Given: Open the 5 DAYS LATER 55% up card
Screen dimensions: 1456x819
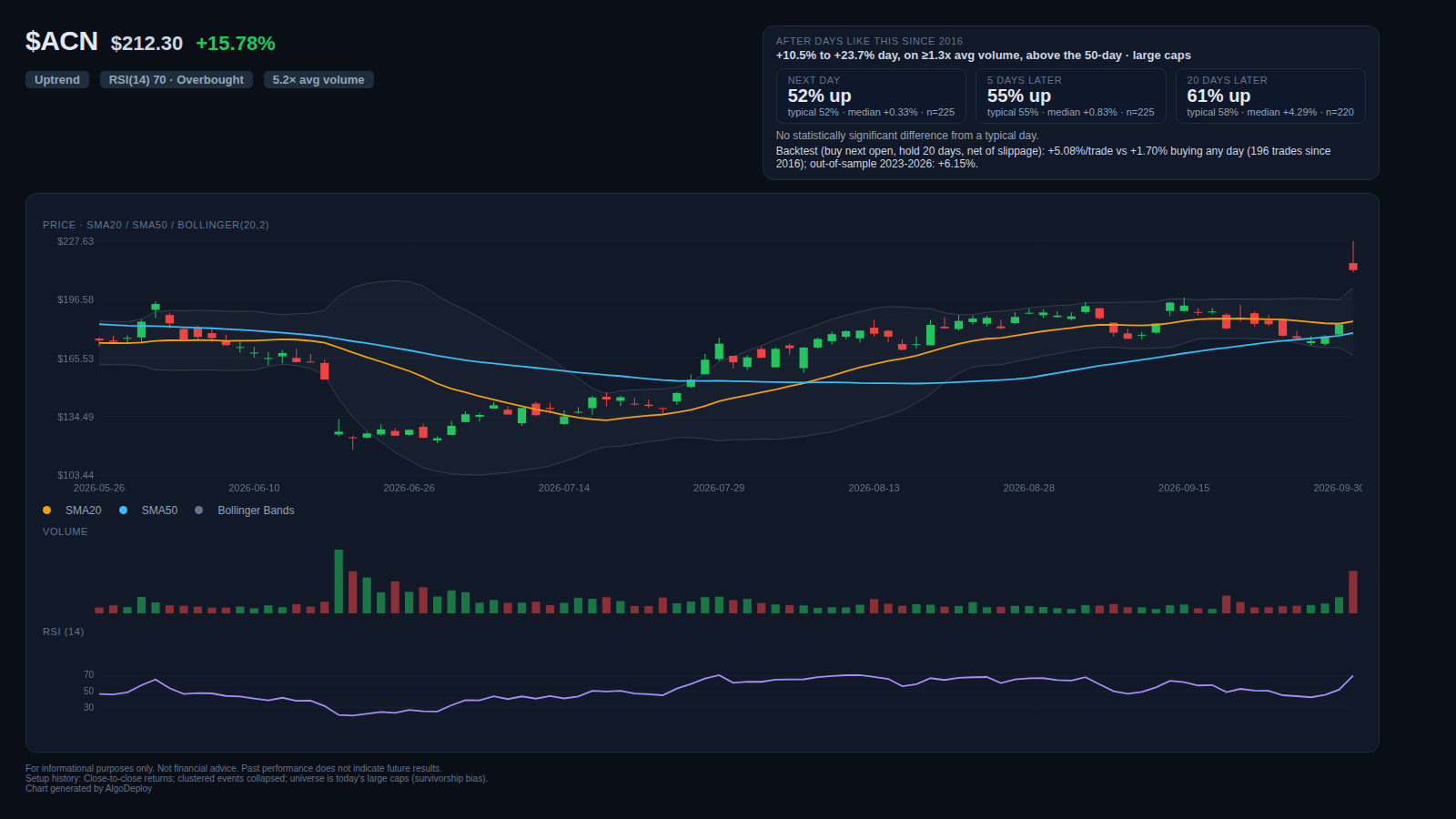Looking at the screenshot, I should (1070, 96).
